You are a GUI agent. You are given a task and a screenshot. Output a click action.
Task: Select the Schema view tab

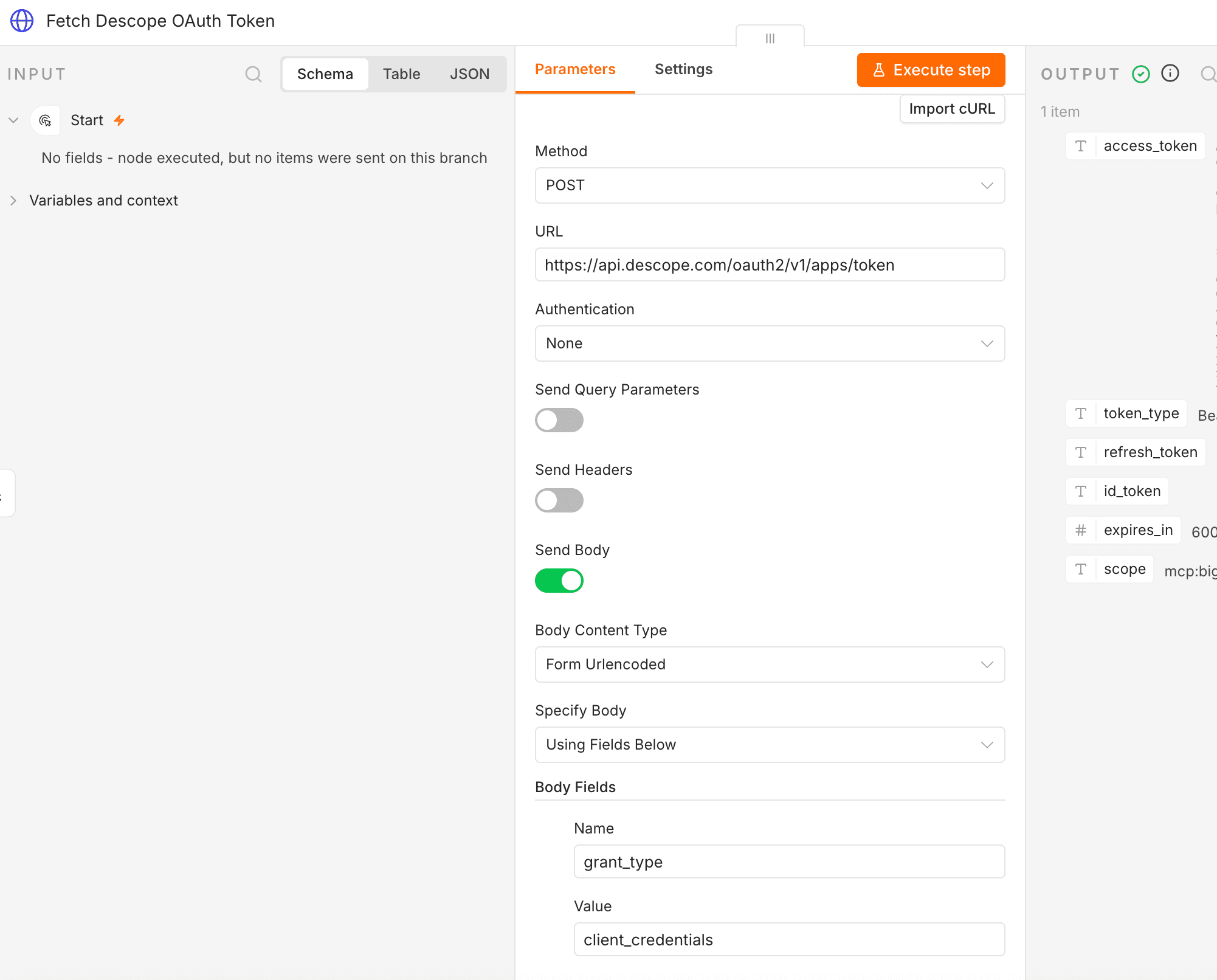[x=325, y=74]
